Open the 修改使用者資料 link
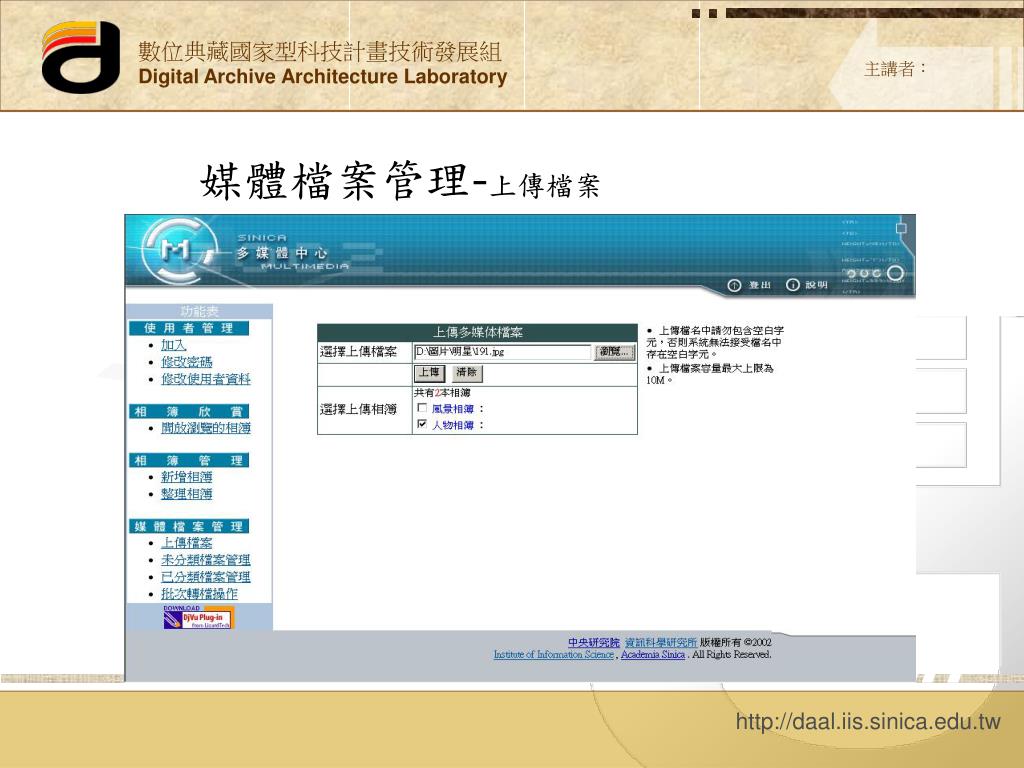 (x=206, y=379)
